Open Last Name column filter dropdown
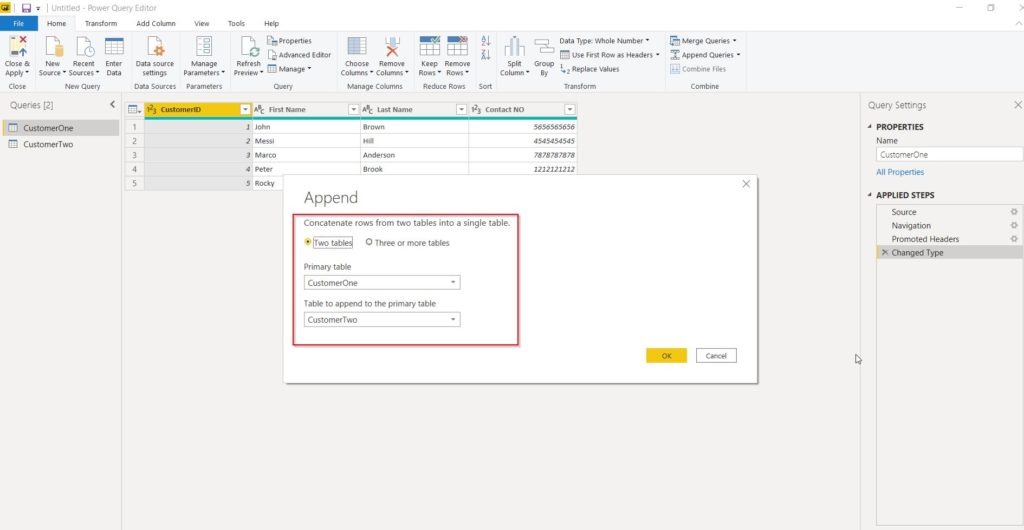The image size is (1024, 530). pos(461,110)
